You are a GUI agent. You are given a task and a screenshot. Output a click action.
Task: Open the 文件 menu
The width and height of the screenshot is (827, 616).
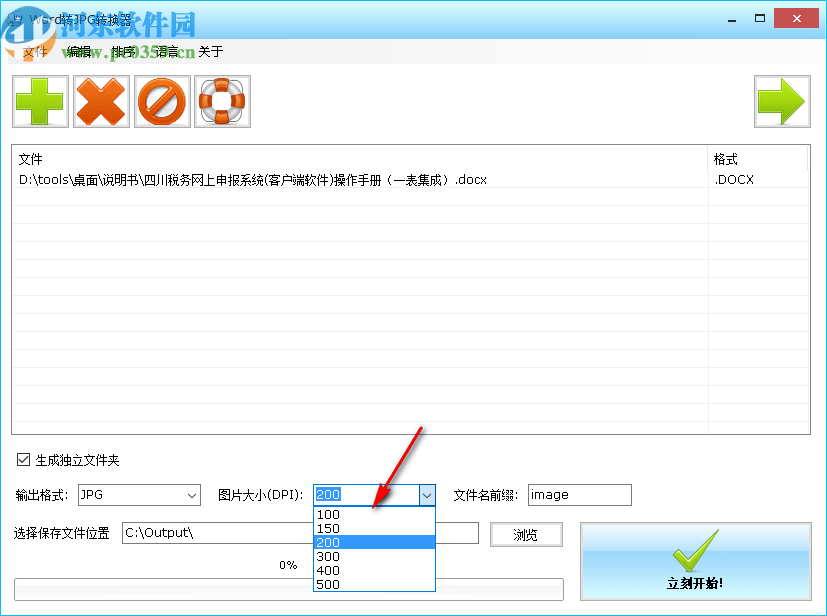click(35, 51)
